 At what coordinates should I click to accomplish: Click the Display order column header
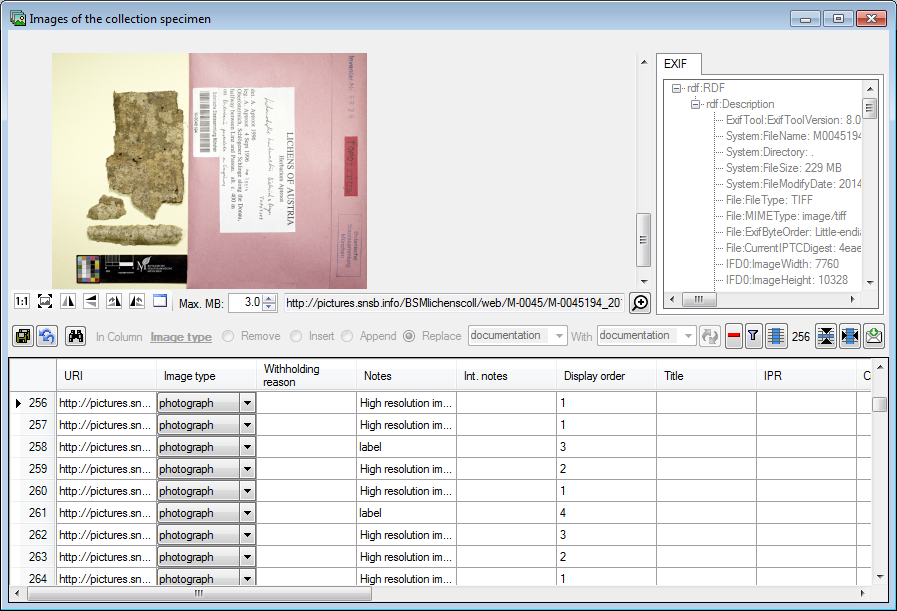pos(596,376)
